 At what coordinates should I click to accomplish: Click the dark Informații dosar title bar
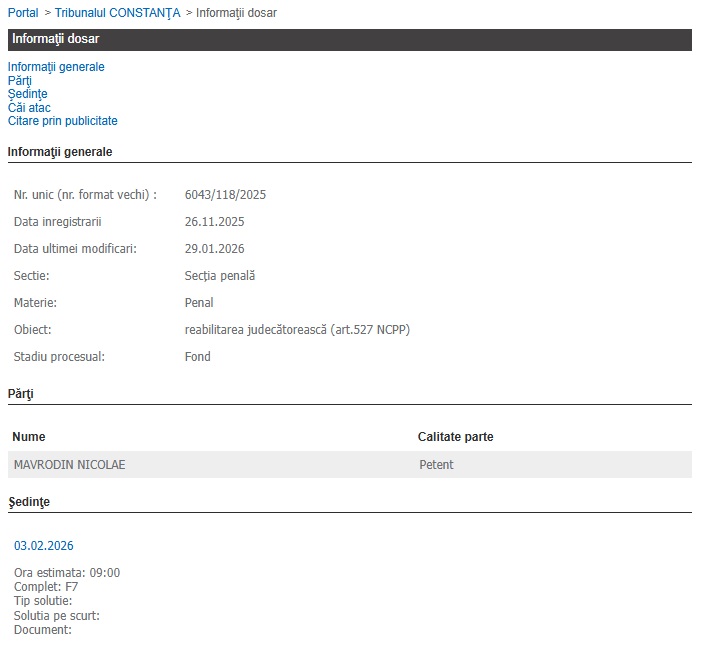pyautogui.click(x=349, y=39)
